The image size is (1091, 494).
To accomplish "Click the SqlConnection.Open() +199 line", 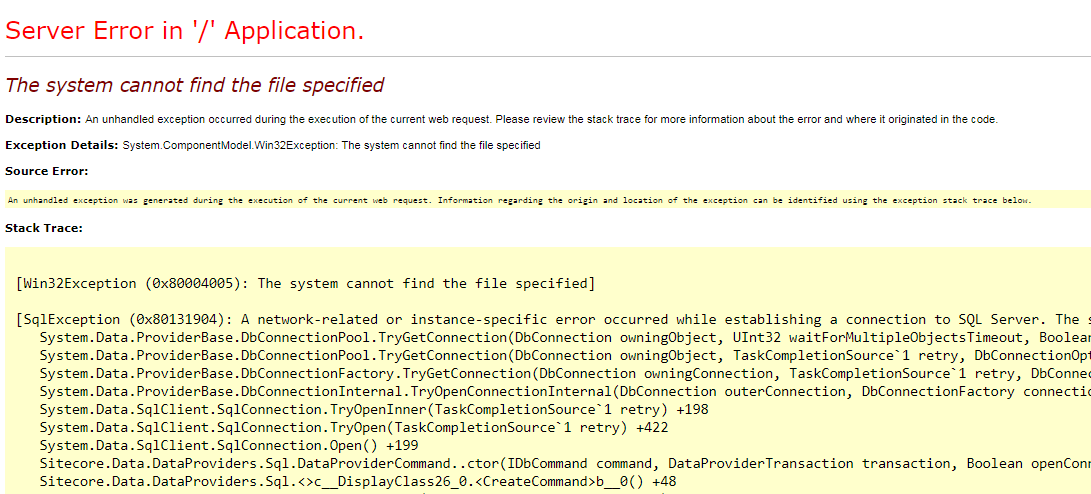I will [x=229, y=445].
